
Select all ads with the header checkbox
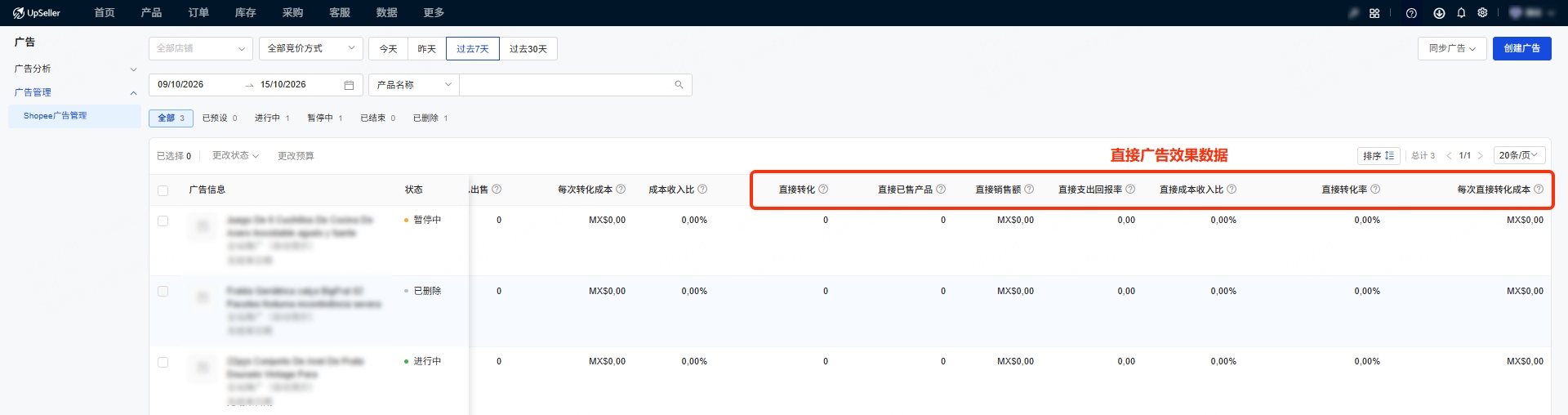163,190
